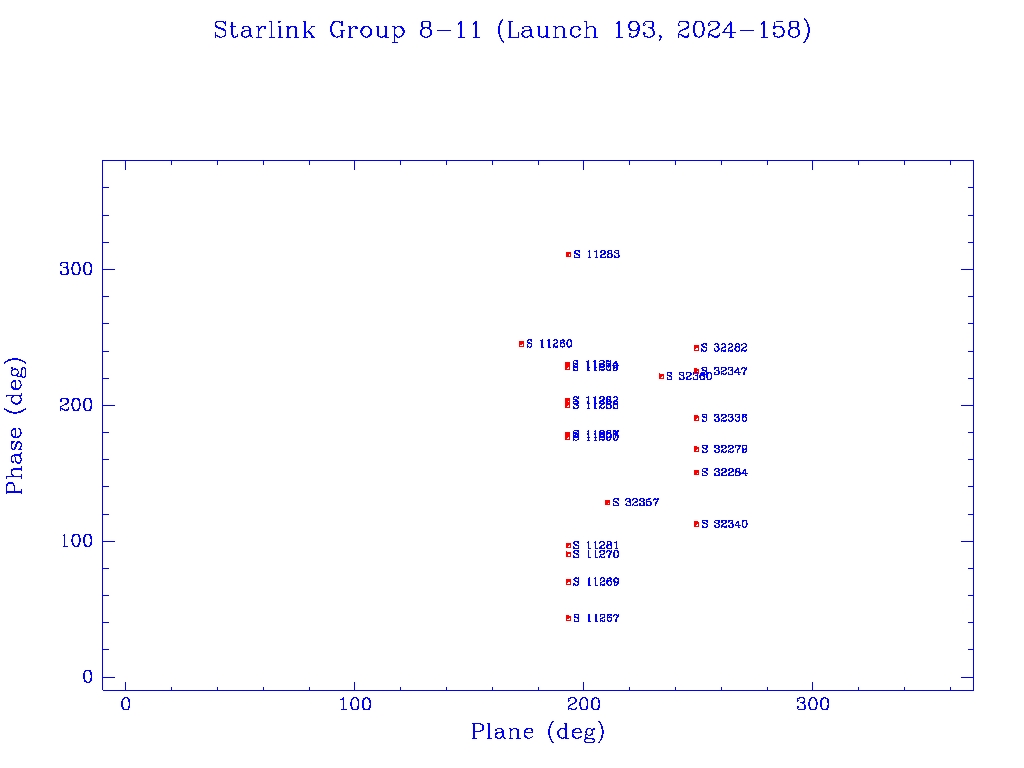Click the red marker beside S 32284

(696, 472)
